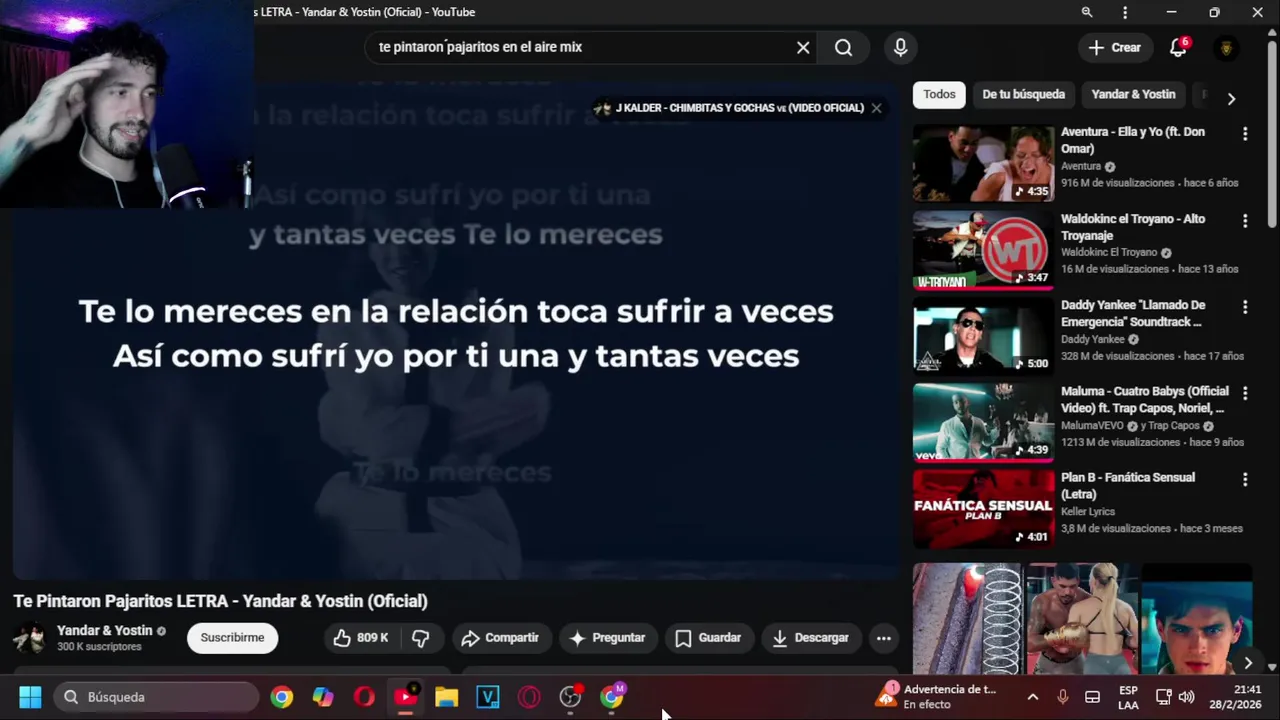Open the V app taskbar icon
1280x720 pixels.
(488, 697)
